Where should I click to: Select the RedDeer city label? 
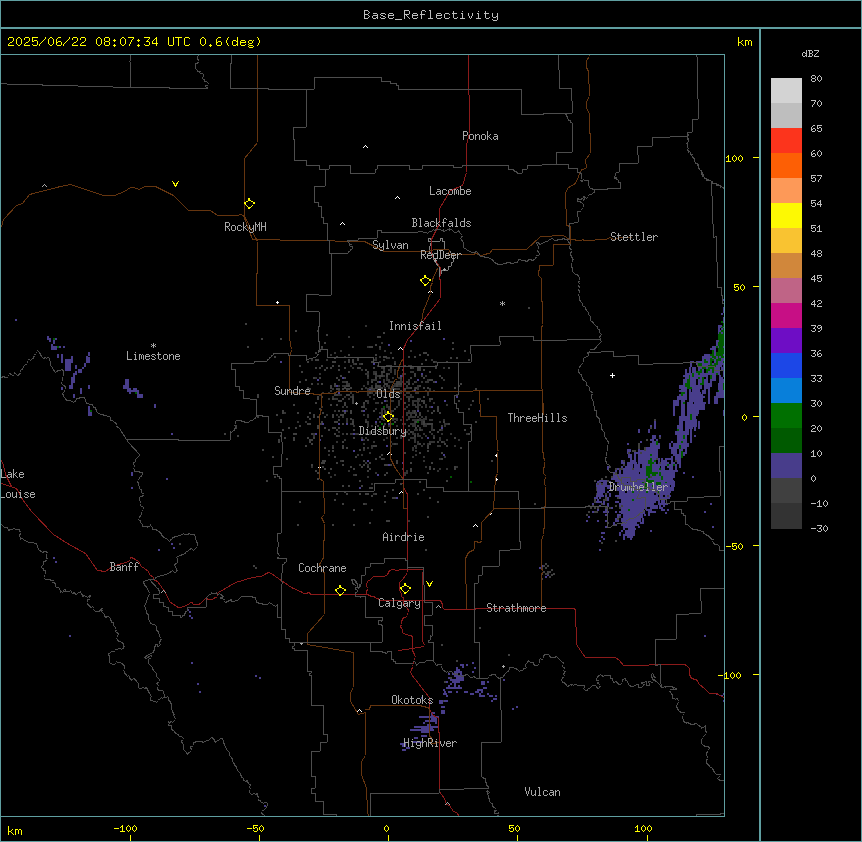point(440,255)
